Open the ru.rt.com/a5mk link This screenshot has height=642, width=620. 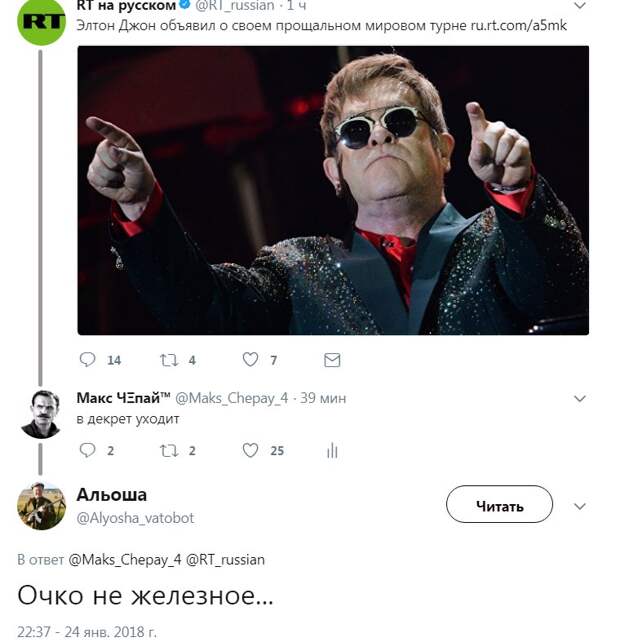[518, 26]
